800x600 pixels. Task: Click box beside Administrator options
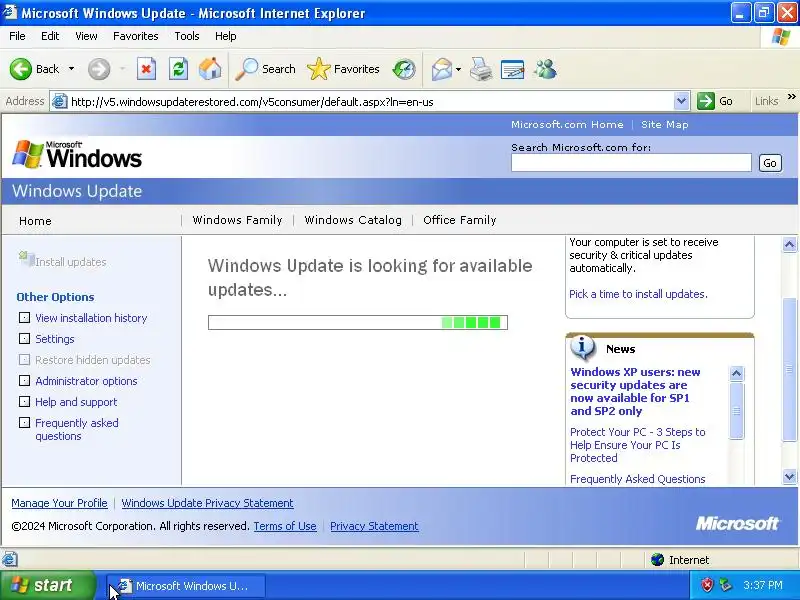pyautogui.click(x=24, y=381)
